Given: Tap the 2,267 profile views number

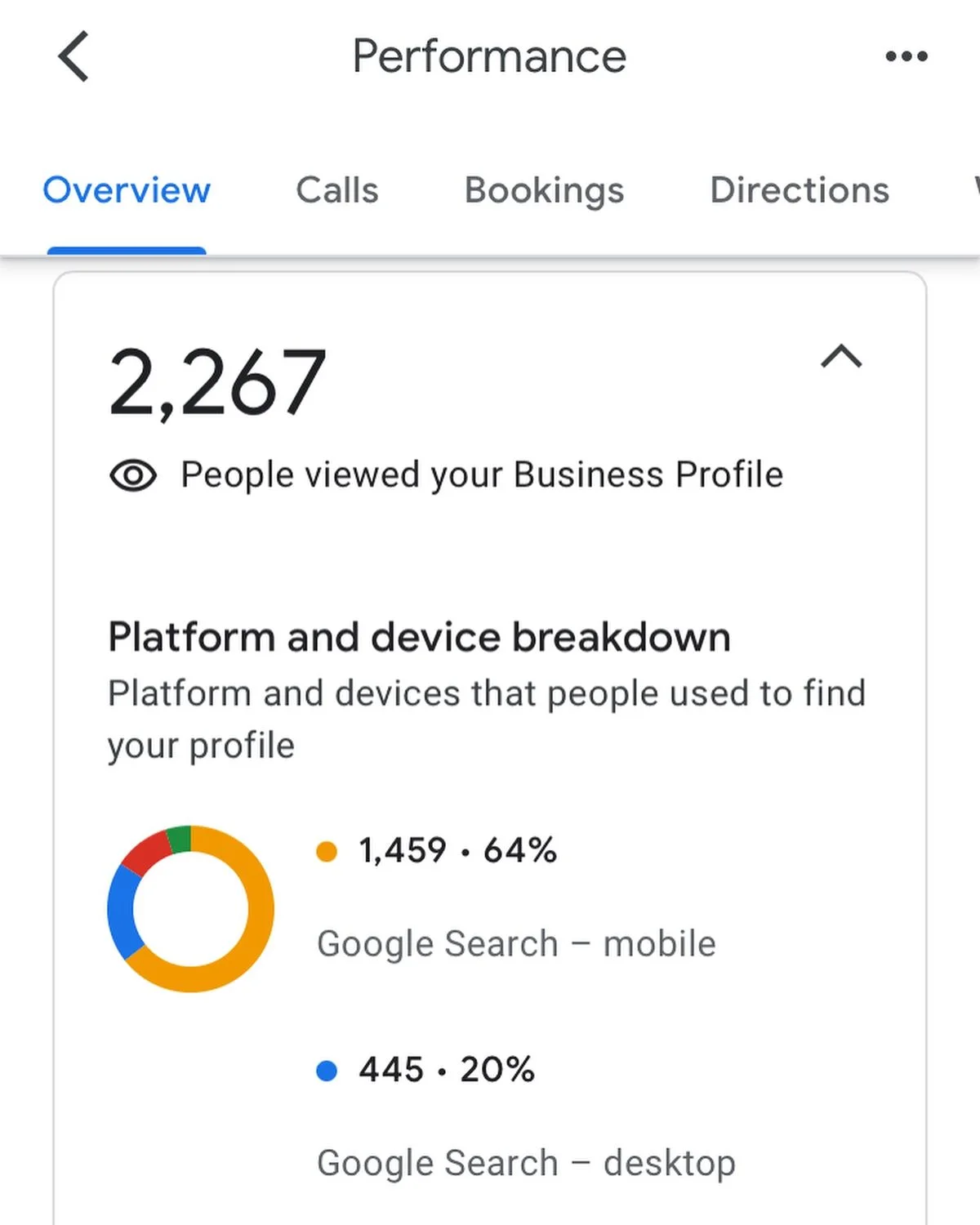Looking at the screenshot, I should pyautogui.click(x=217, y=382).
